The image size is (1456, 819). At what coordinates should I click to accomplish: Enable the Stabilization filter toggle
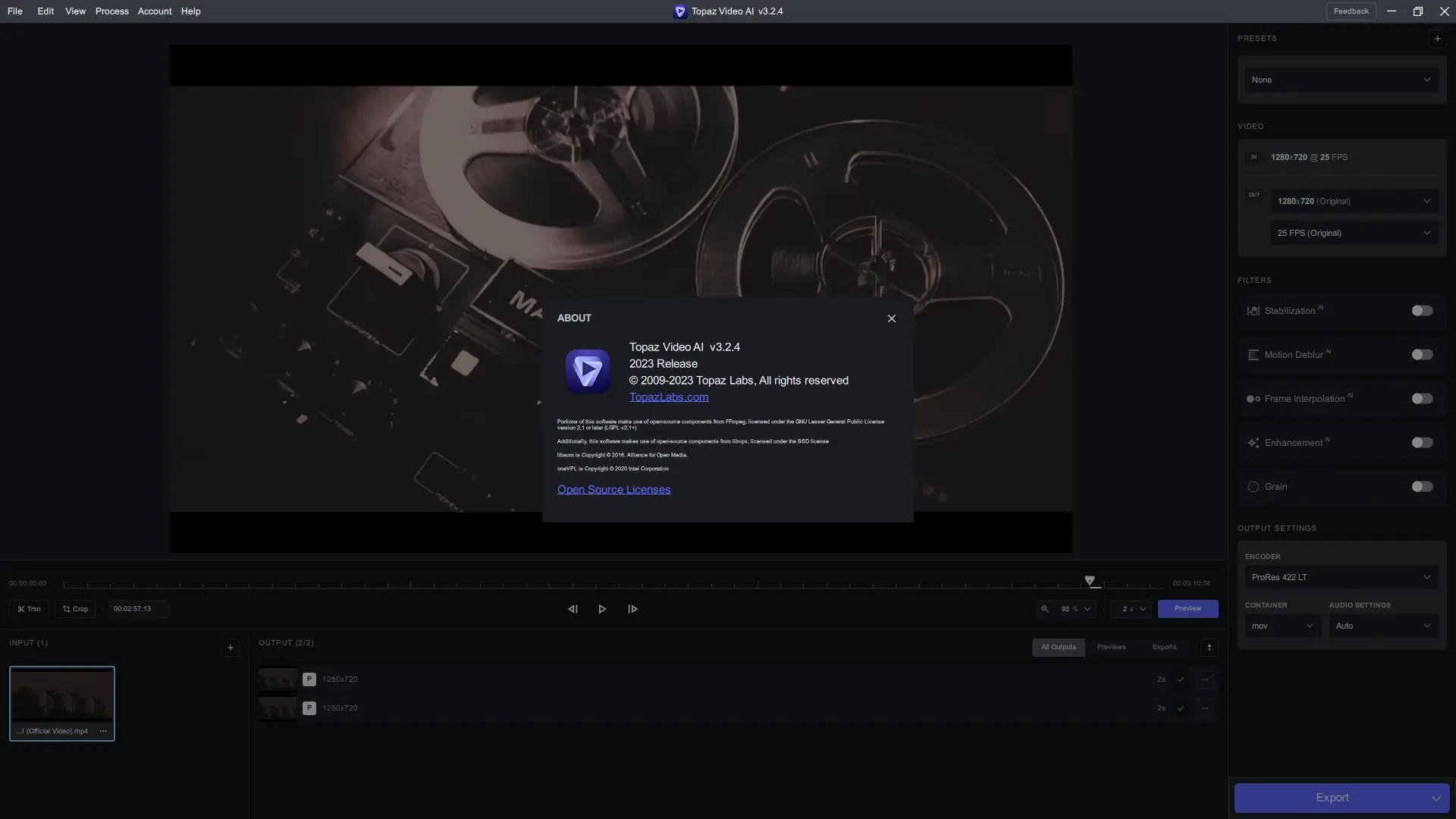tap(1422, 311)
